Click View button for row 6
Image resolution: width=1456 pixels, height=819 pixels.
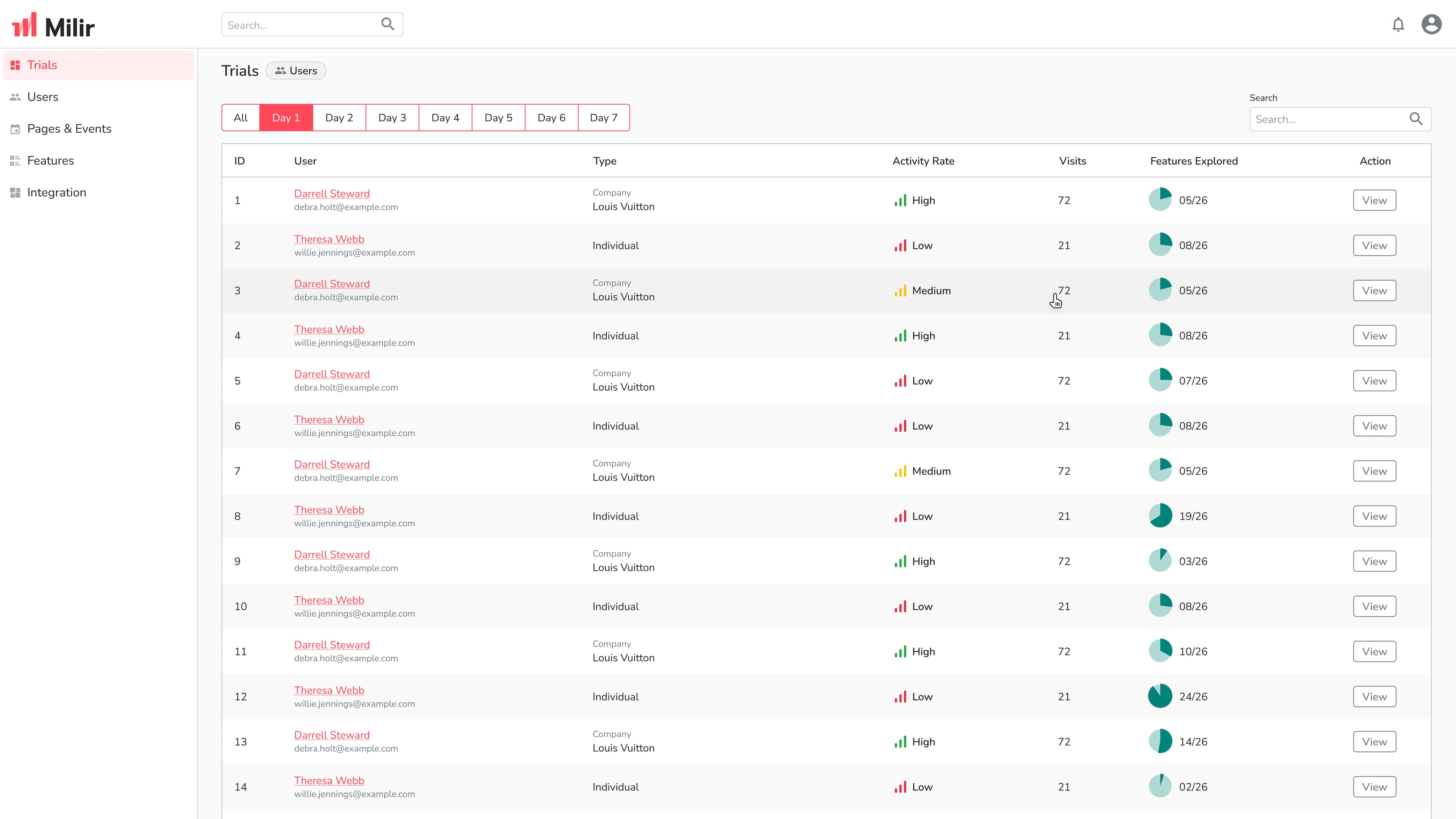1374,425
